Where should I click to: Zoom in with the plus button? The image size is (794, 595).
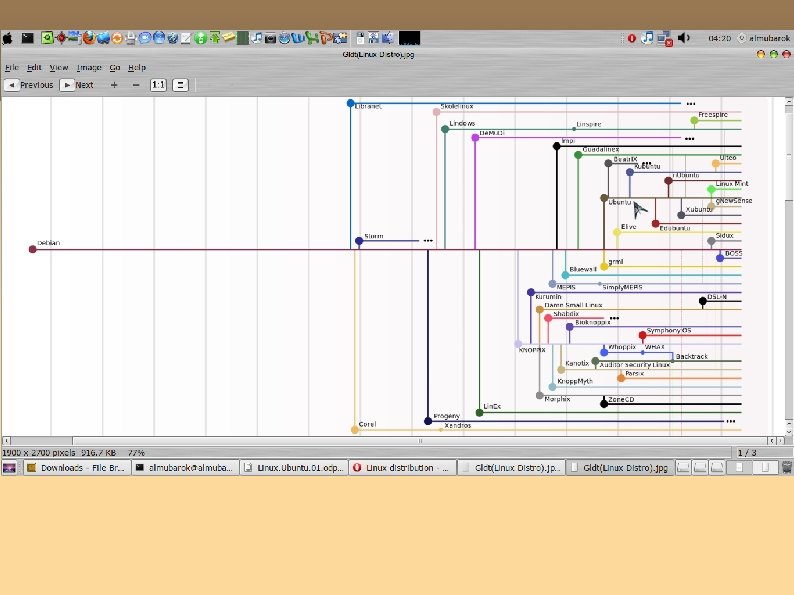point(114,85)
